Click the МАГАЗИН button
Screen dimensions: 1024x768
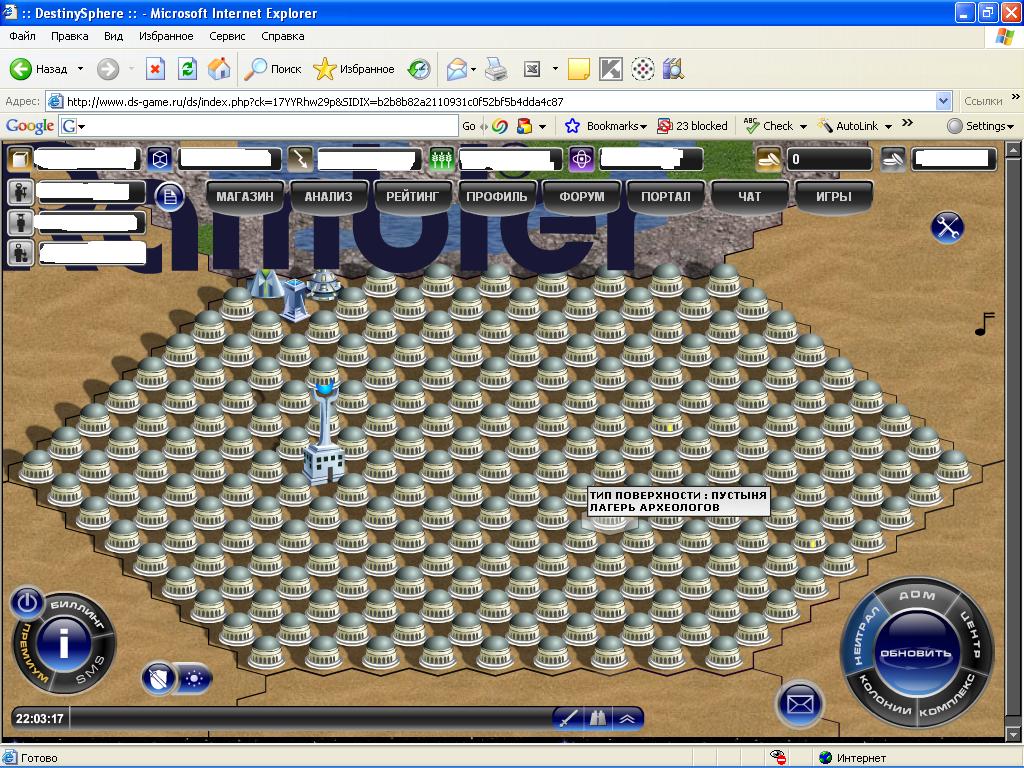pyautogui.click(x=245, y=197)
